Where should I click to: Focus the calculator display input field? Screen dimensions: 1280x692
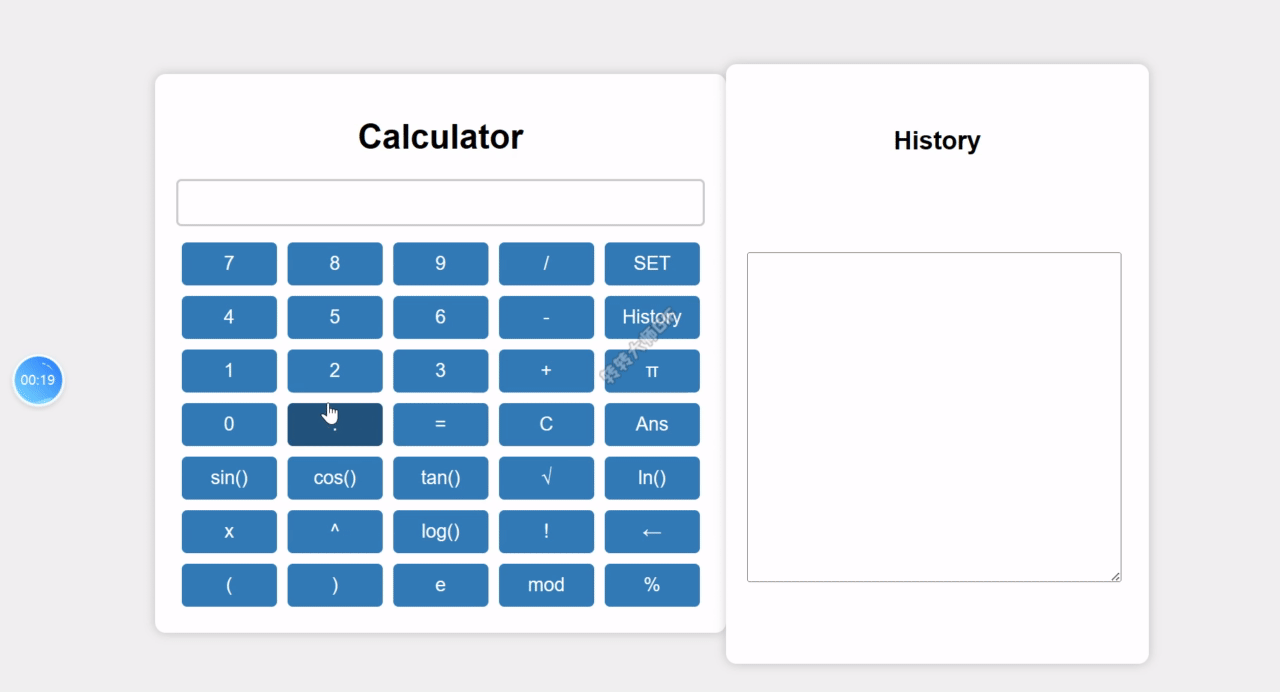click(440, 203)
